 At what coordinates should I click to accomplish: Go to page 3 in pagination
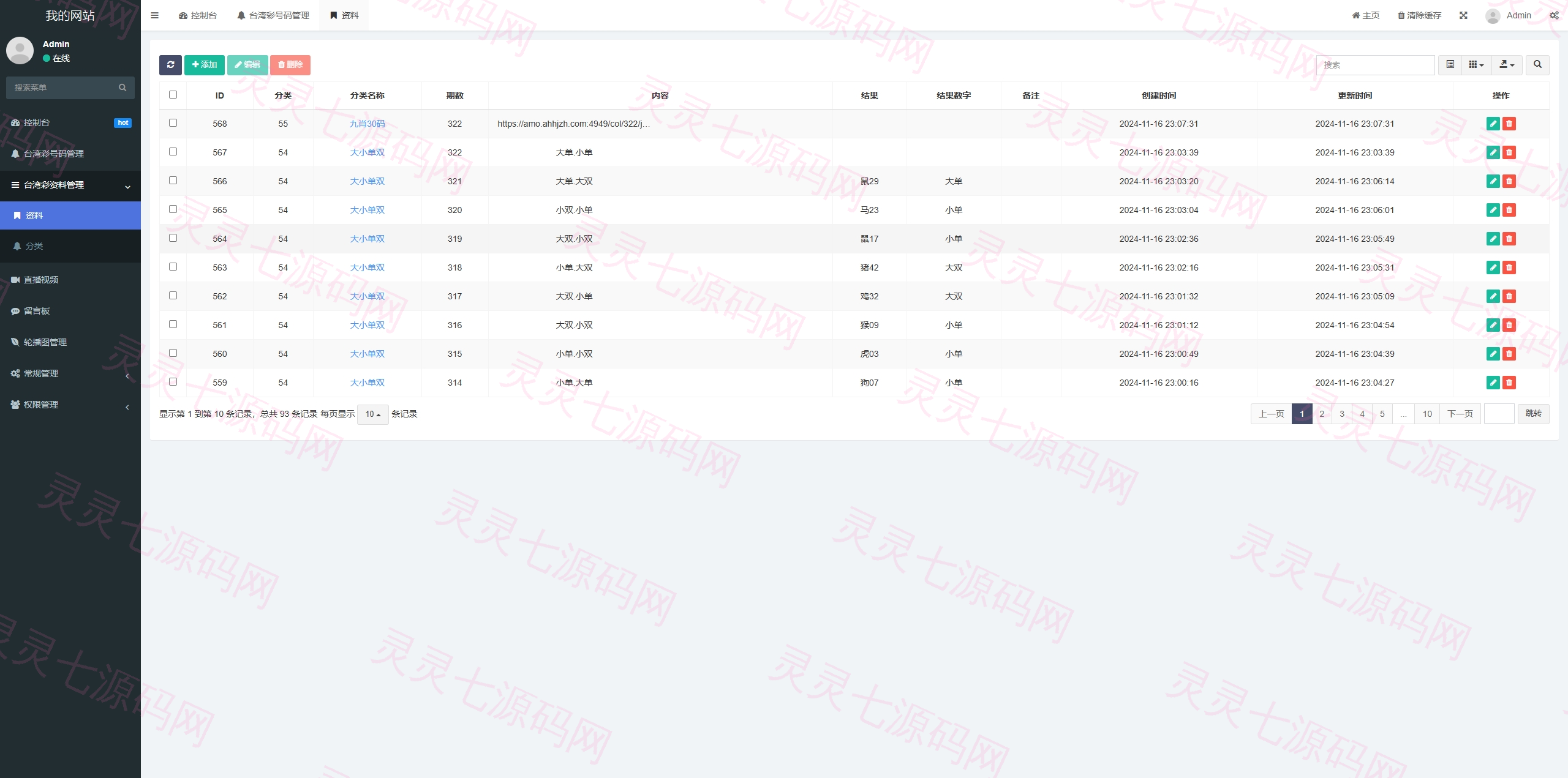click(1342, 414)
